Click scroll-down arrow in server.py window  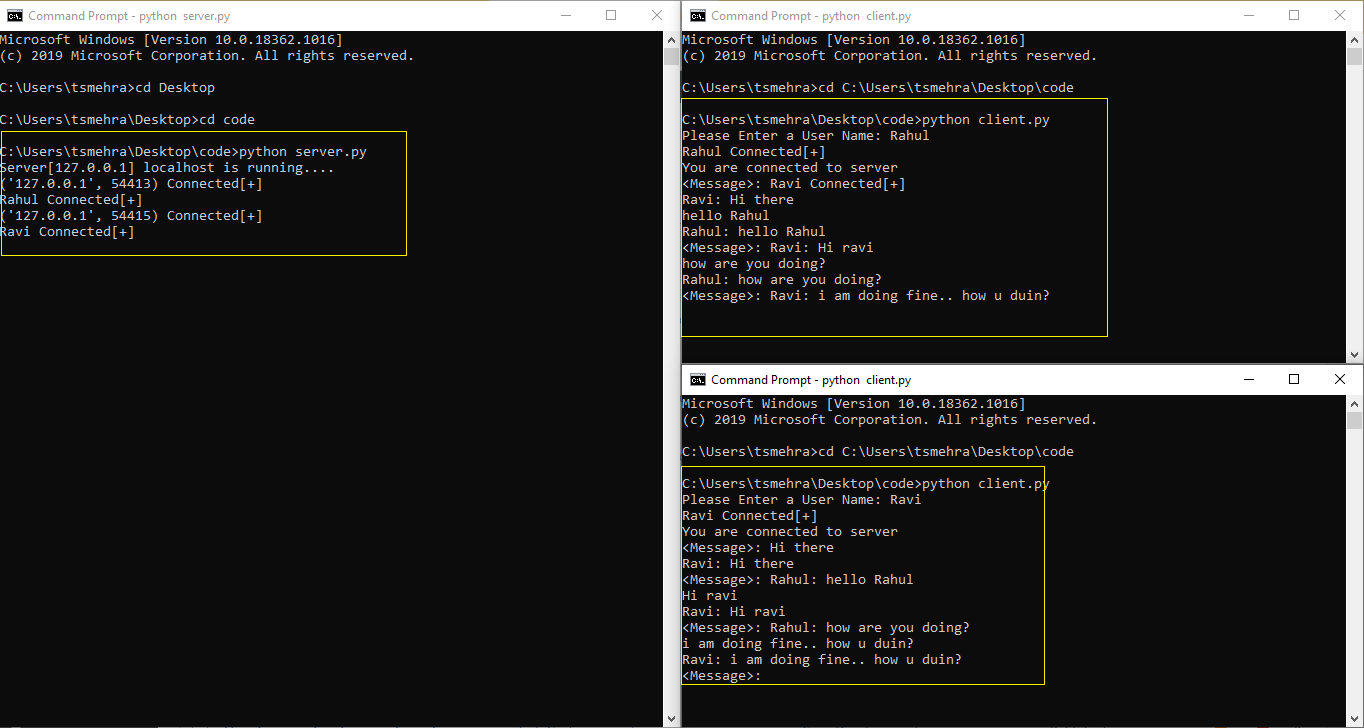pyautogui.click(x=672, y=719)
